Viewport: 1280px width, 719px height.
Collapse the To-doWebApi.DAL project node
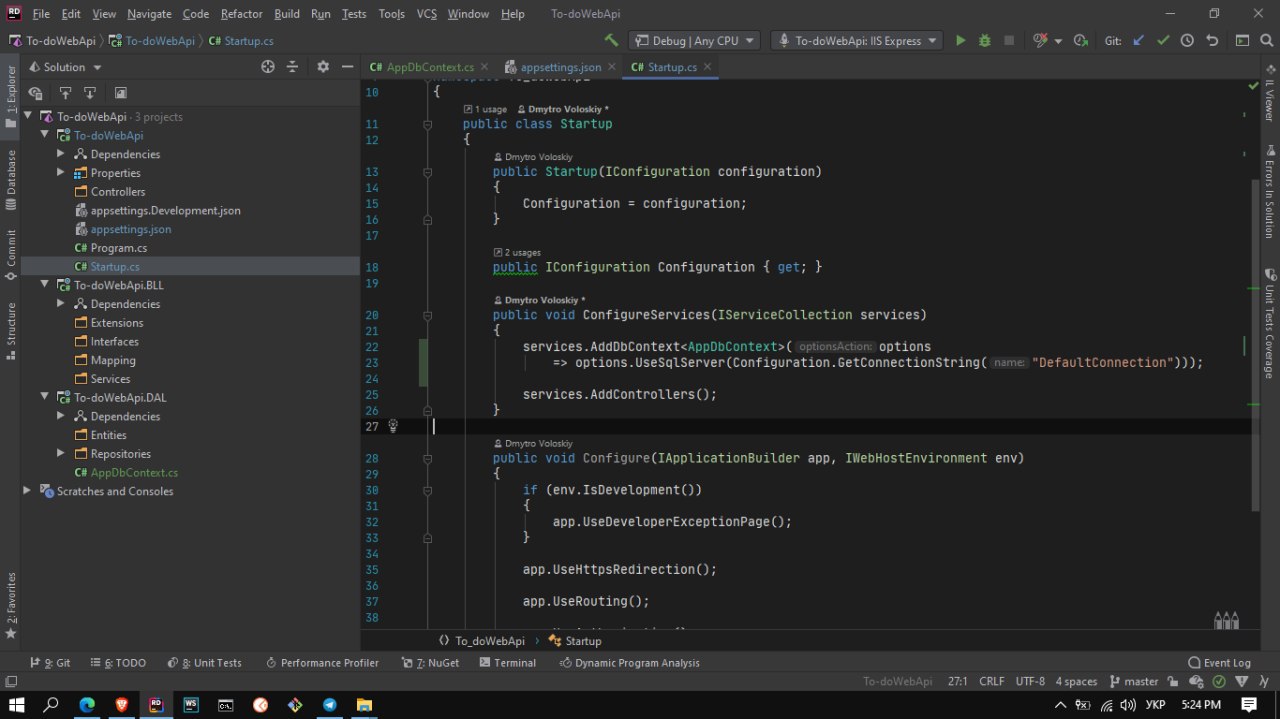click(45, 397)
